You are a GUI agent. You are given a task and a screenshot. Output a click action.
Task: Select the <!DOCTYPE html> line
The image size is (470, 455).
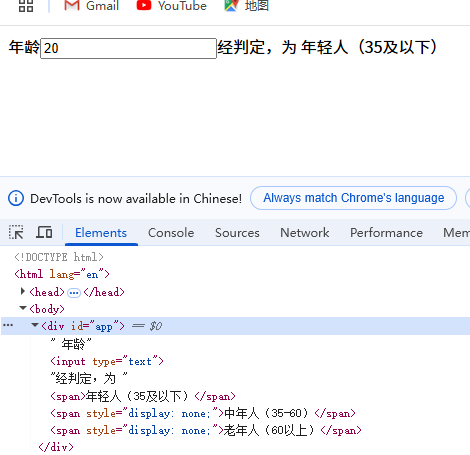(59, 257)
